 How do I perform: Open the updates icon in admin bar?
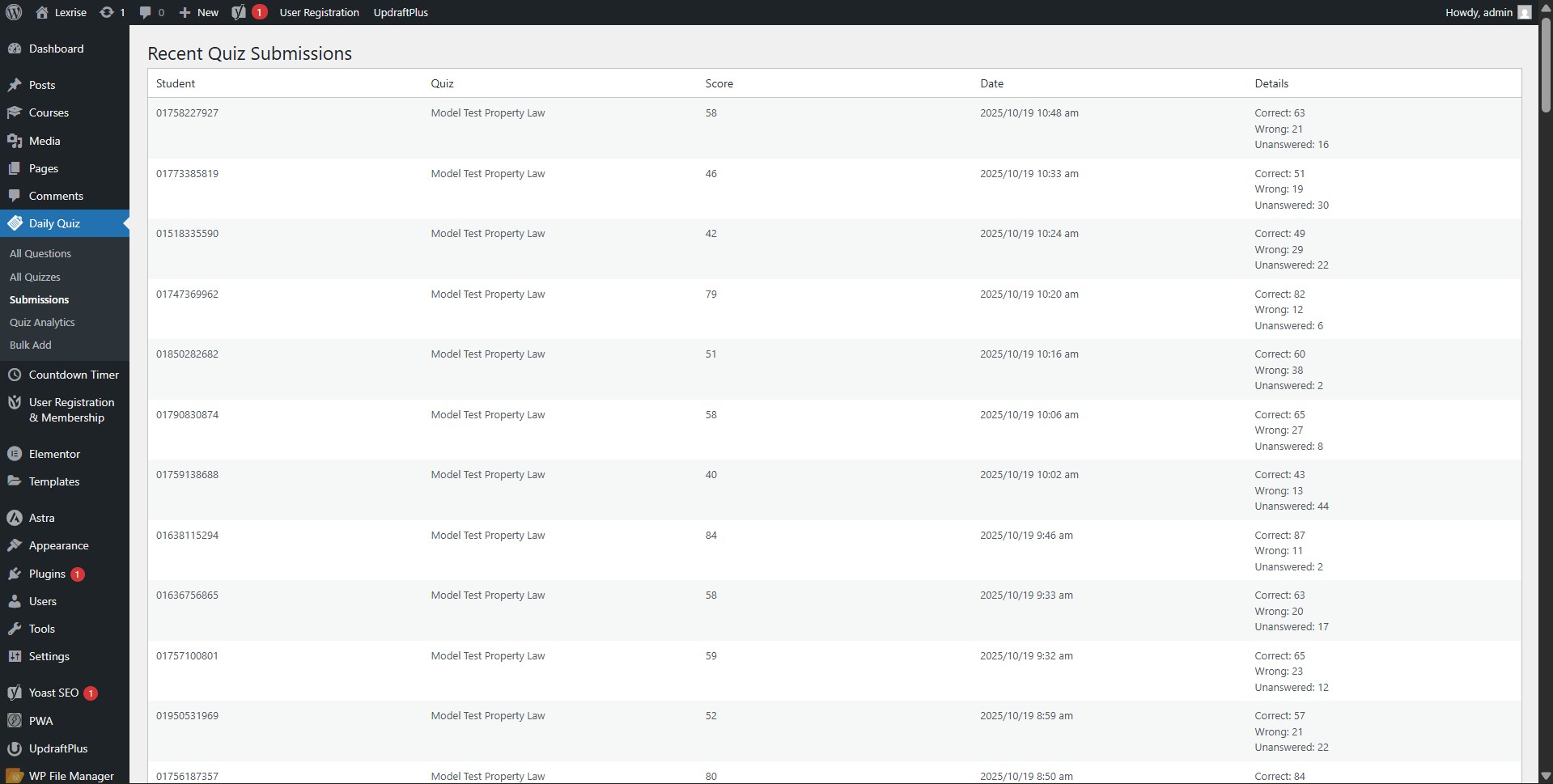click(x=107, y=12)
